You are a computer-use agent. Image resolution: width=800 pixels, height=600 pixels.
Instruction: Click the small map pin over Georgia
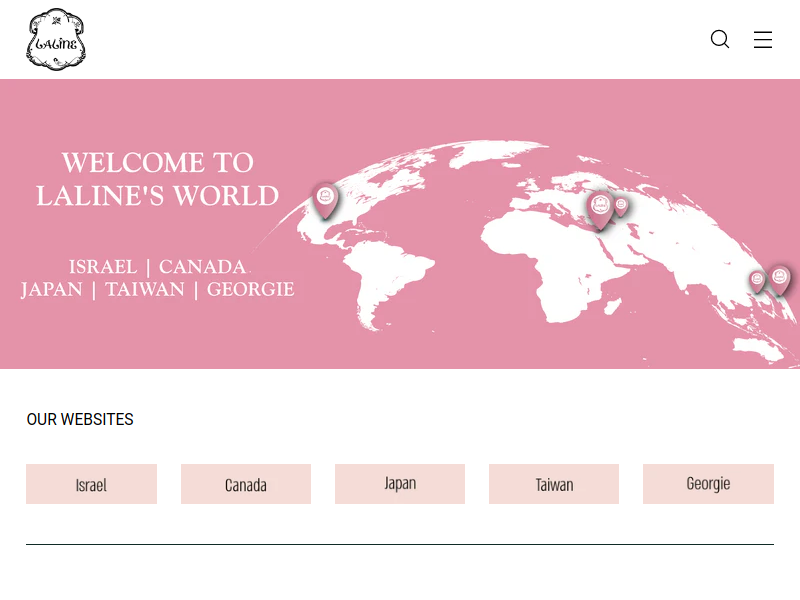[621, 207]
